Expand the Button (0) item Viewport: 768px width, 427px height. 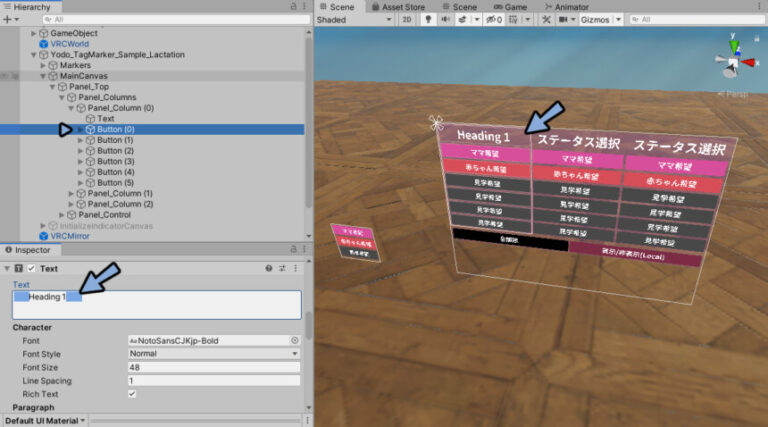tap(80, 129)
